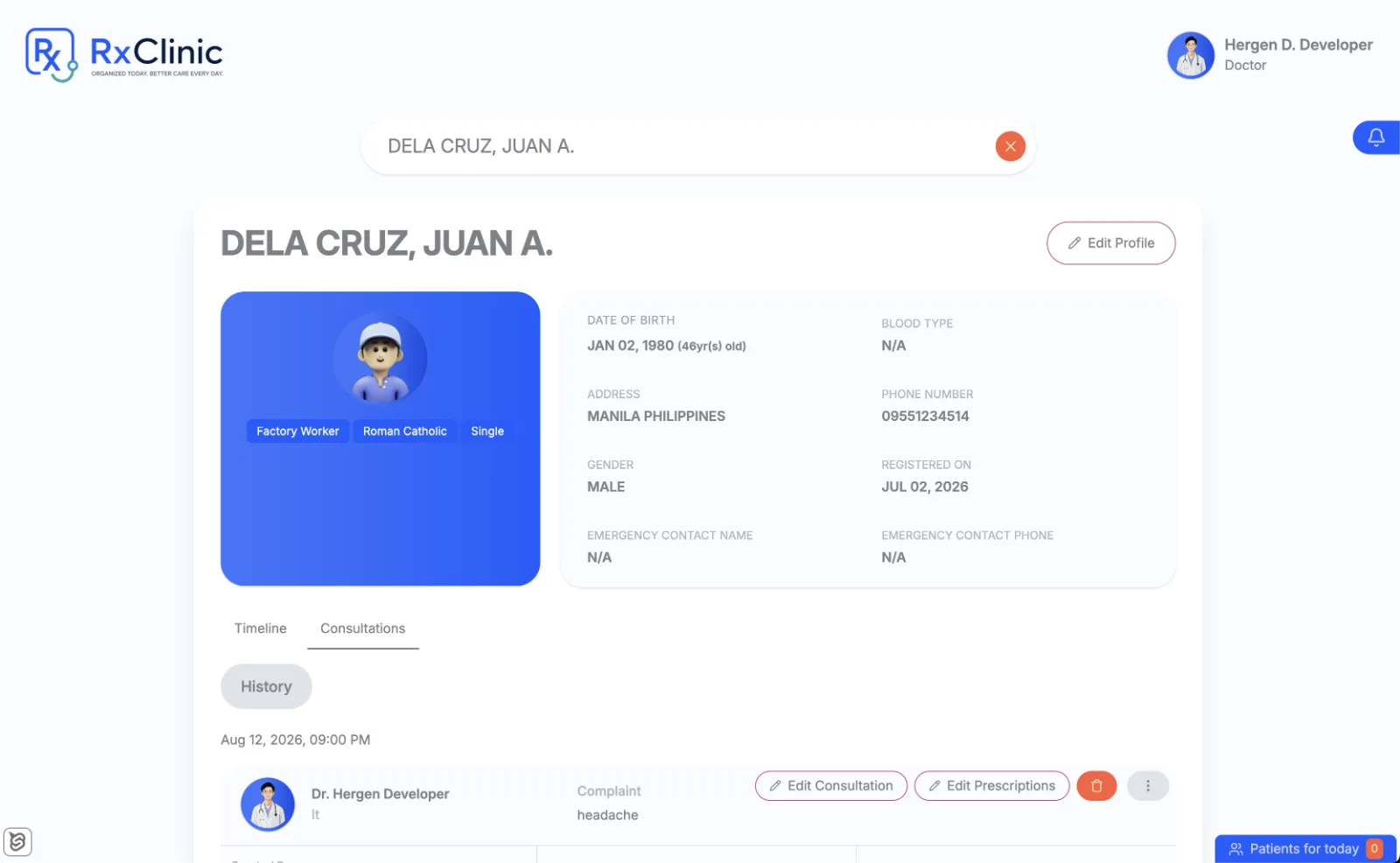Click the History button
The image size is (1400, 863).
pyautogui.click(x=266, y=686)
